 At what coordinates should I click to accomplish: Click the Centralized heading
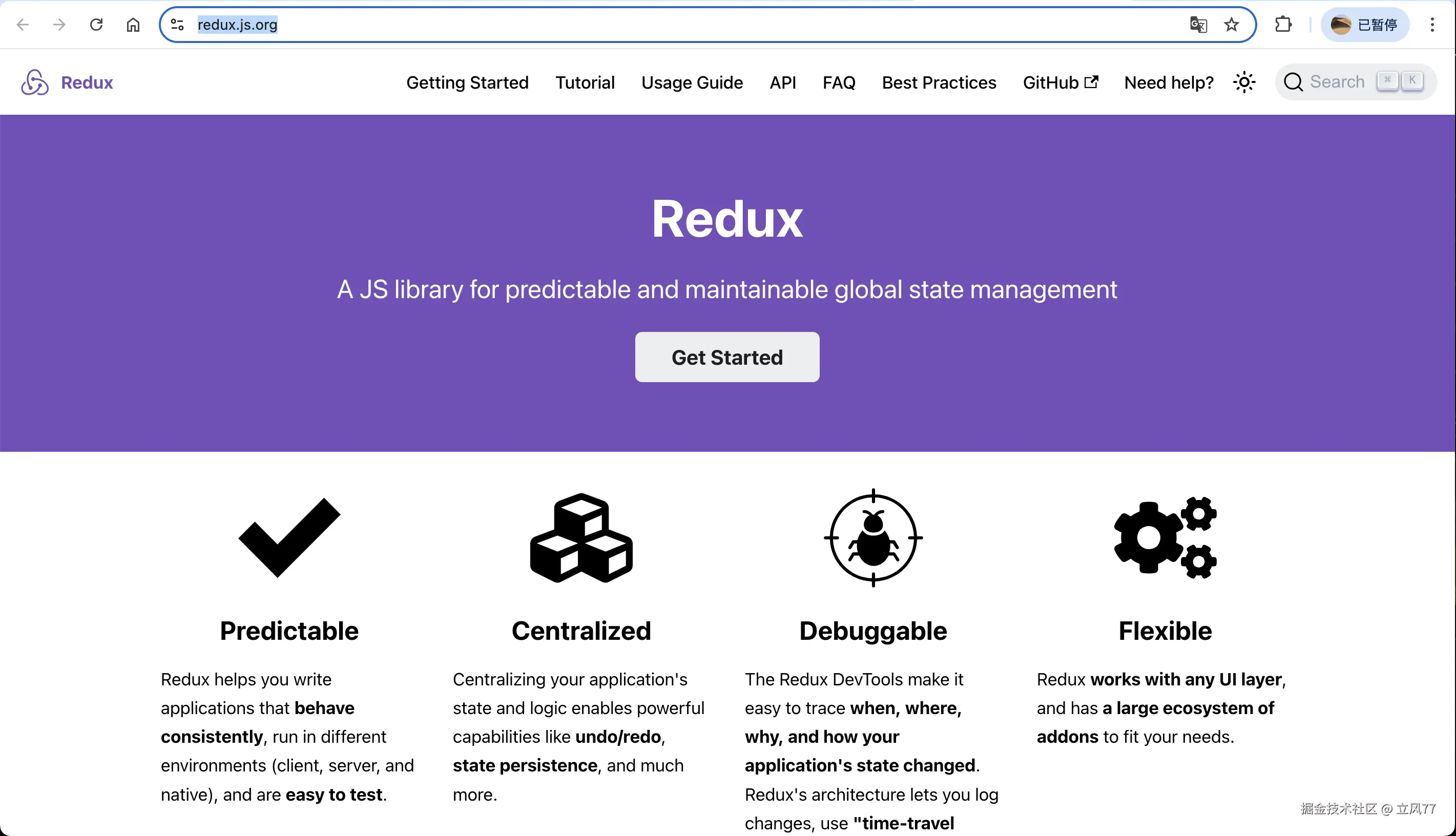pos(581,631)
